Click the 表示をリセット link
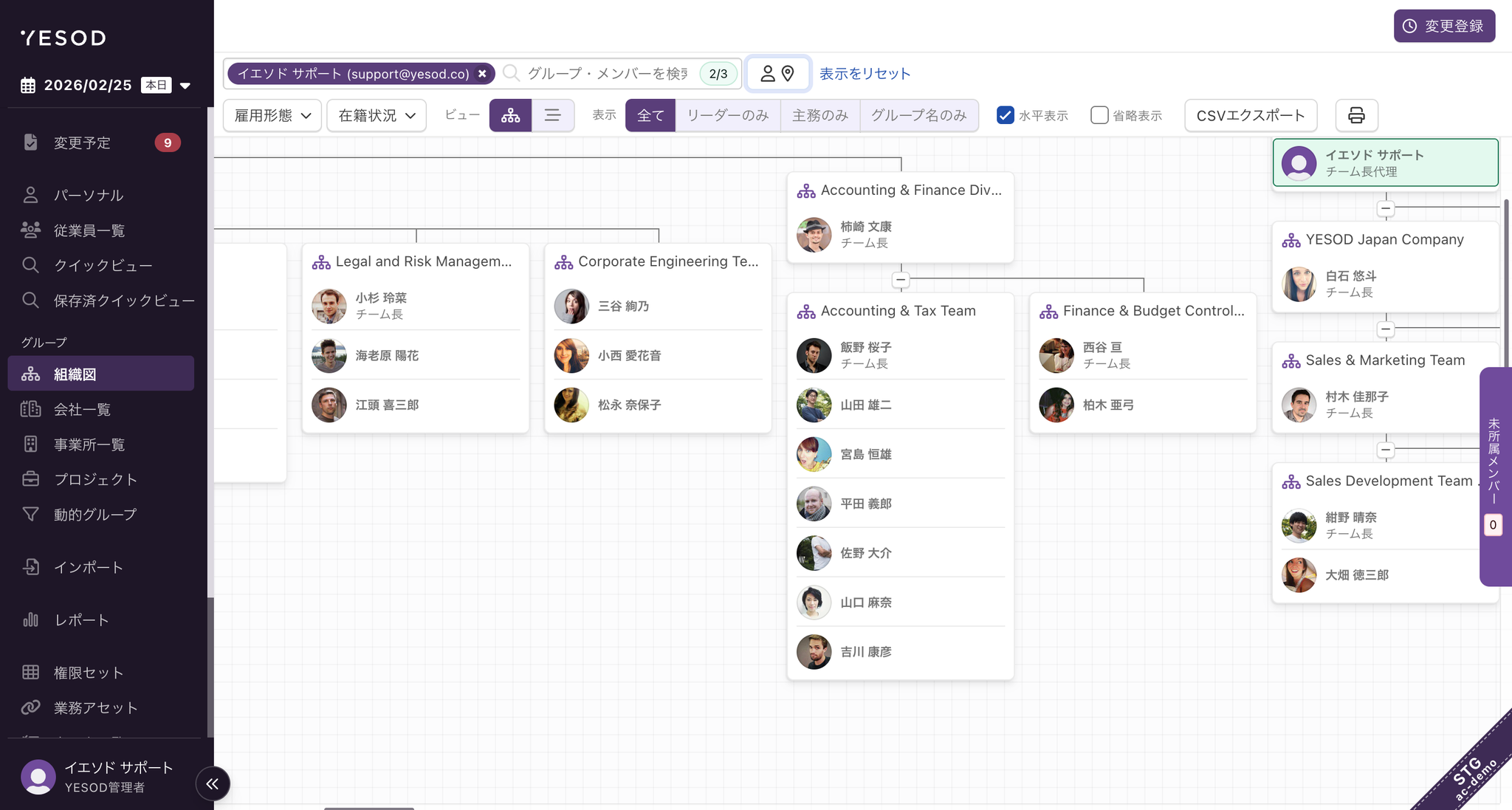Image resolution: width=1512 pixels, height=810 pixels. (865, 74)
